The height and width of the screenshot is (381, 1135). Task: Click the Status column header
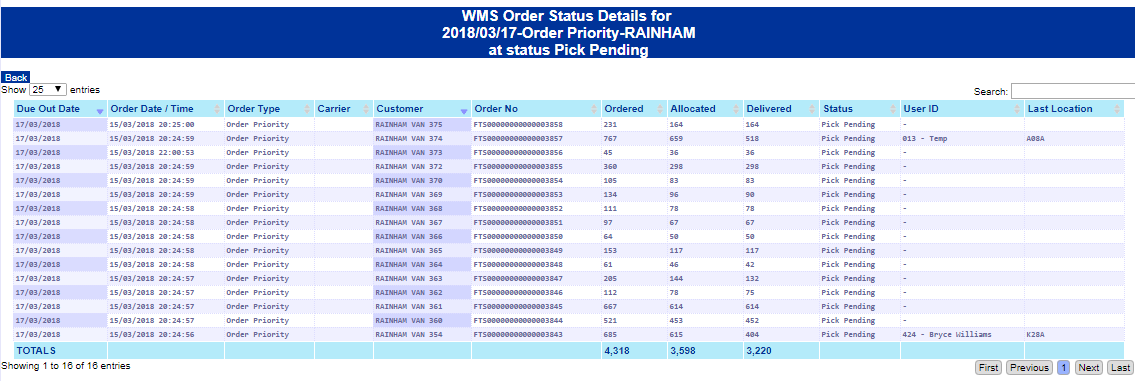pos(859,109)
